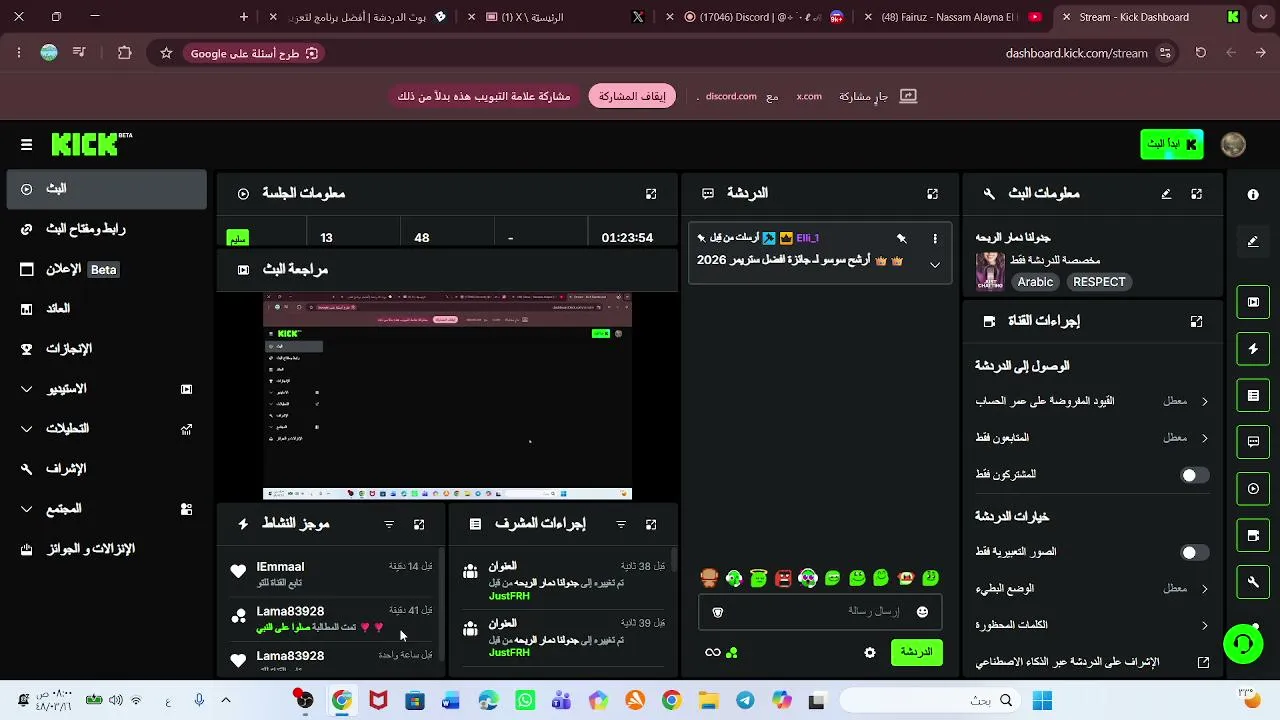The width and height of the screenshot is (1280, 720).
Task: Click the chat message input field
Action: [820, 611]
